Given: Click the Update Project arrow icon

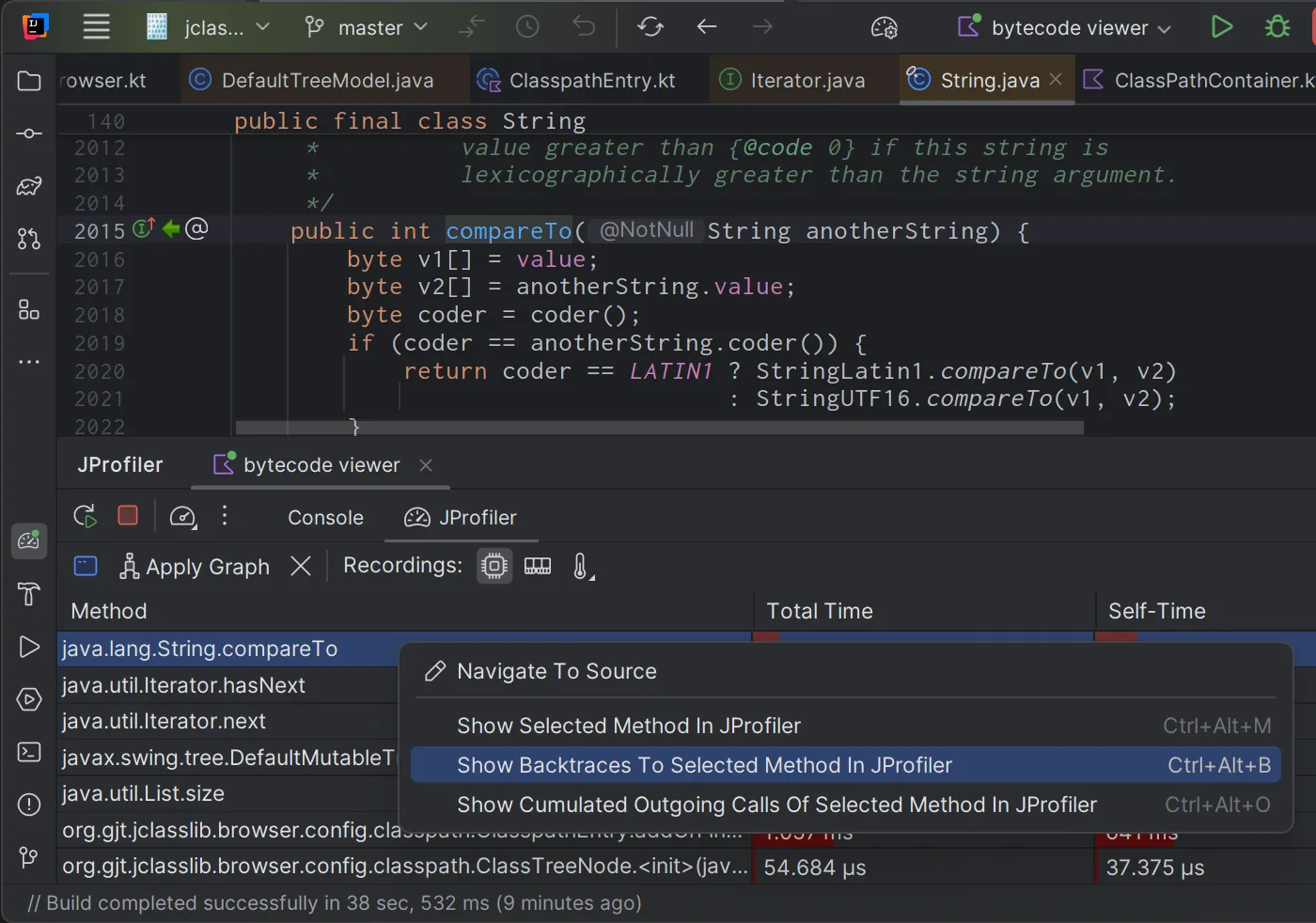Looking at the screenshot, I should click(471, 27).
